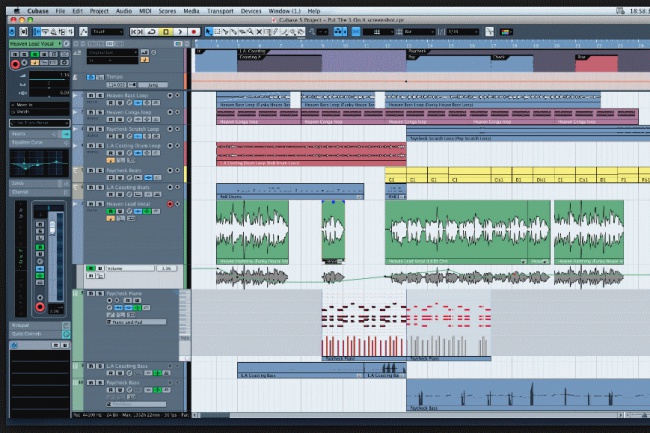Select the Draw pencil tool
This screenshot has height=433, width=650.
(276, 32)
